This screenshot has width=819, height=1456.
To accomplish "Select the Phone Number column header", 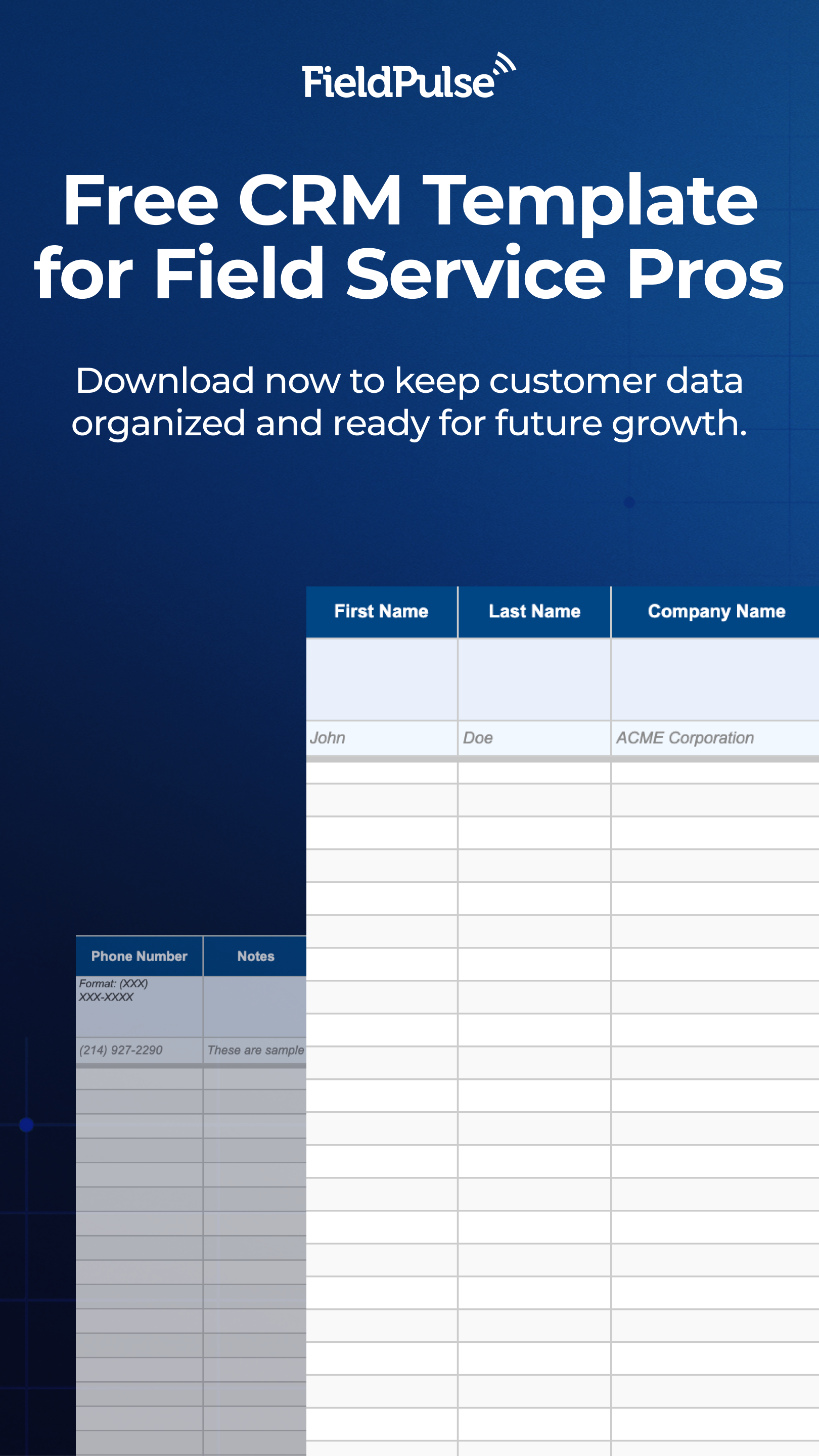I will click(139, 956).
